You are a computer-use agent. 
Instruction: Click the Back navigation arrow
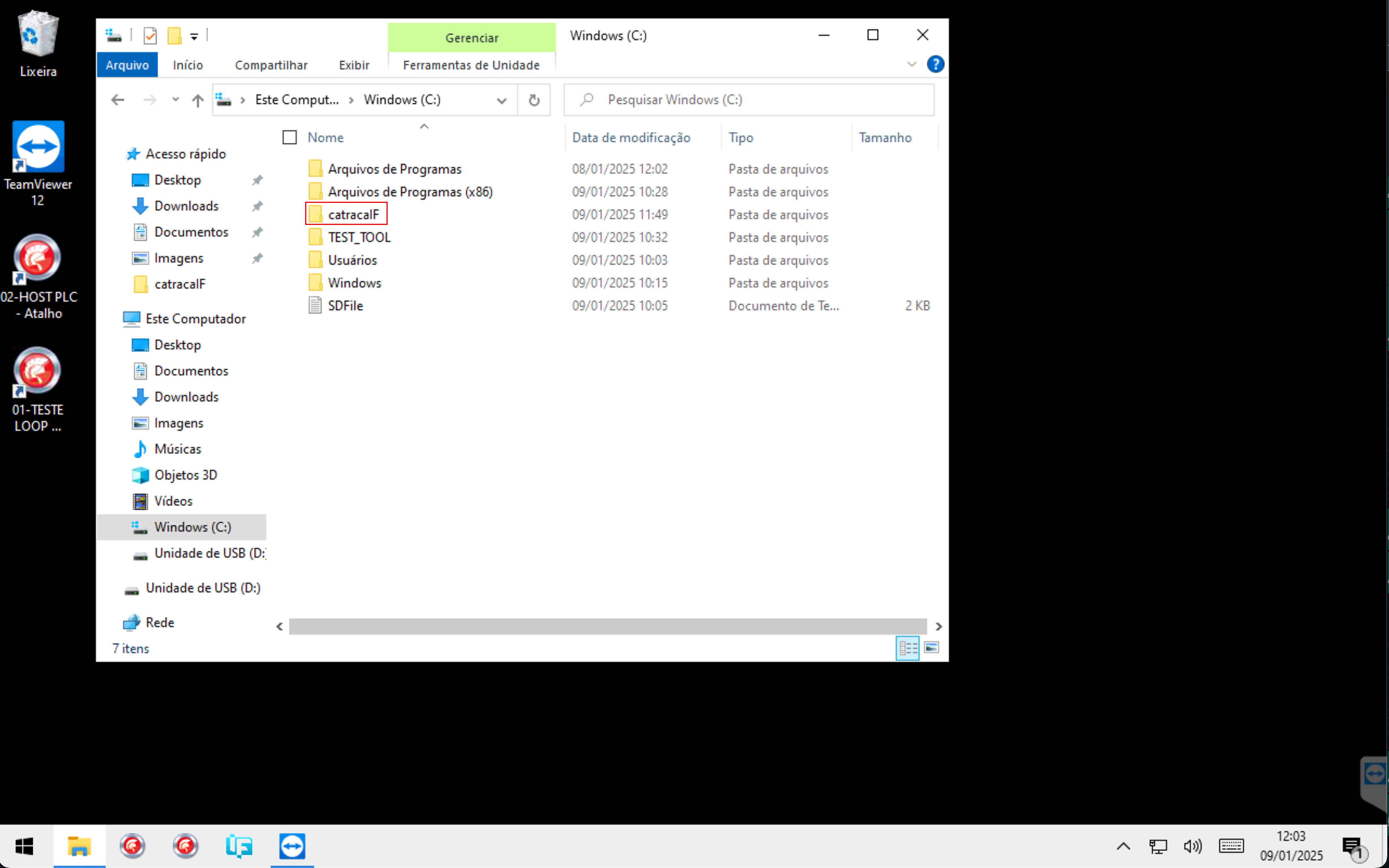[x=118, y=100]
